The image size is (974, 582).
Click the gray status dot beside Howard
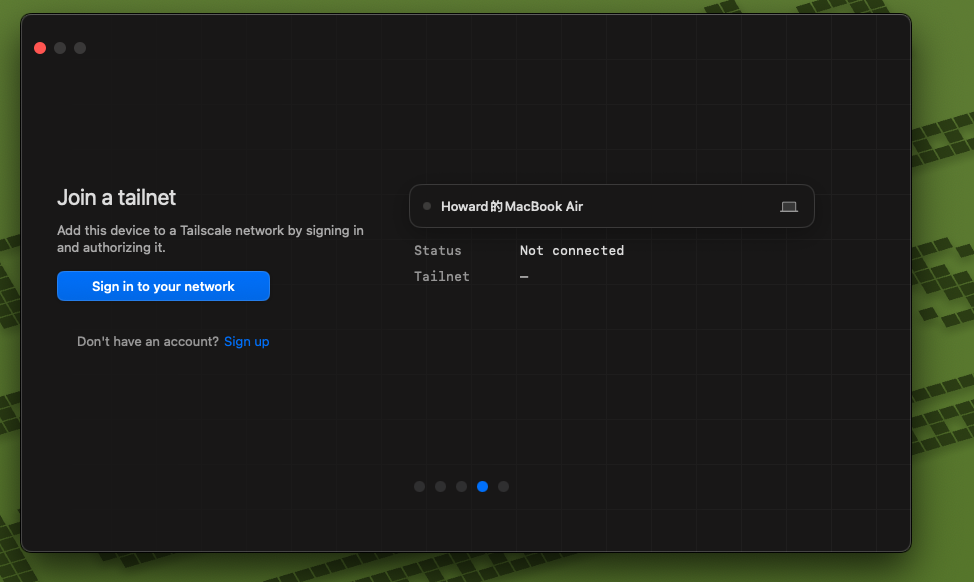427,206
